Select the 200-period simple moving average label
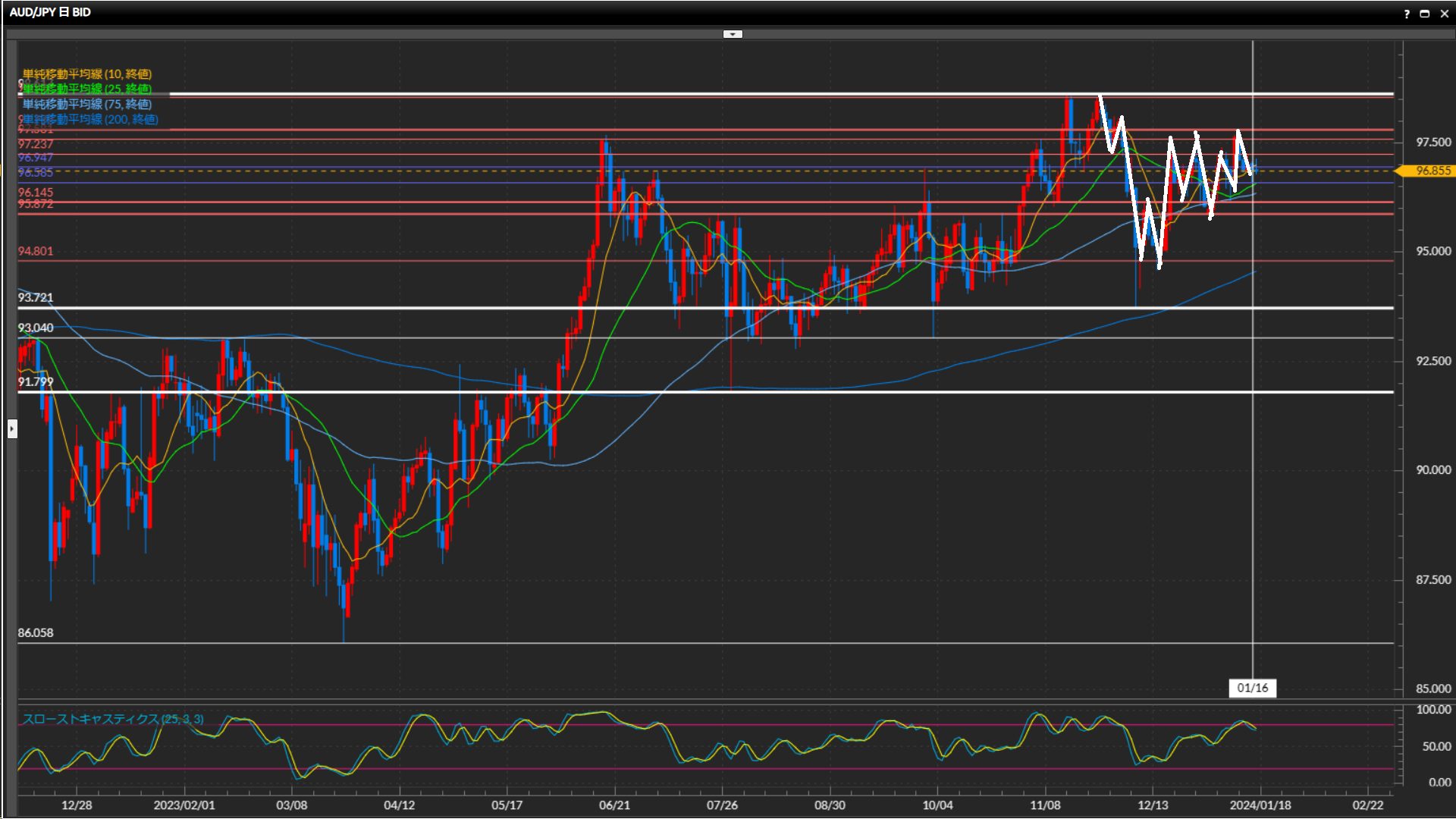The width and height of the screenshot is (1456, 819). (x=90, y=119)
